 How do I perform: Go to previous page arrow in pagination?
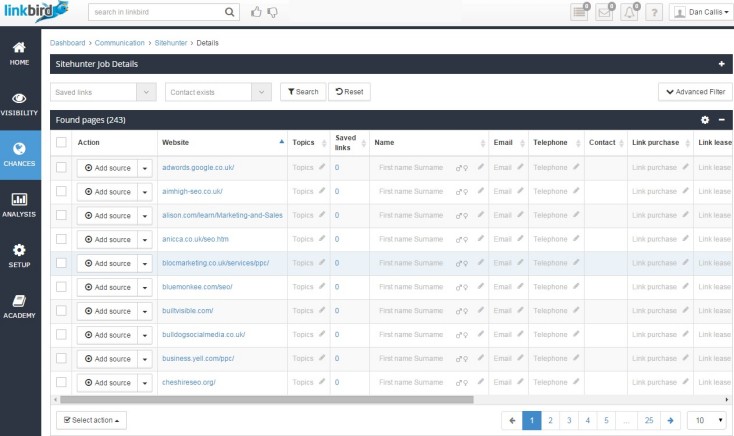pos(512,420)
